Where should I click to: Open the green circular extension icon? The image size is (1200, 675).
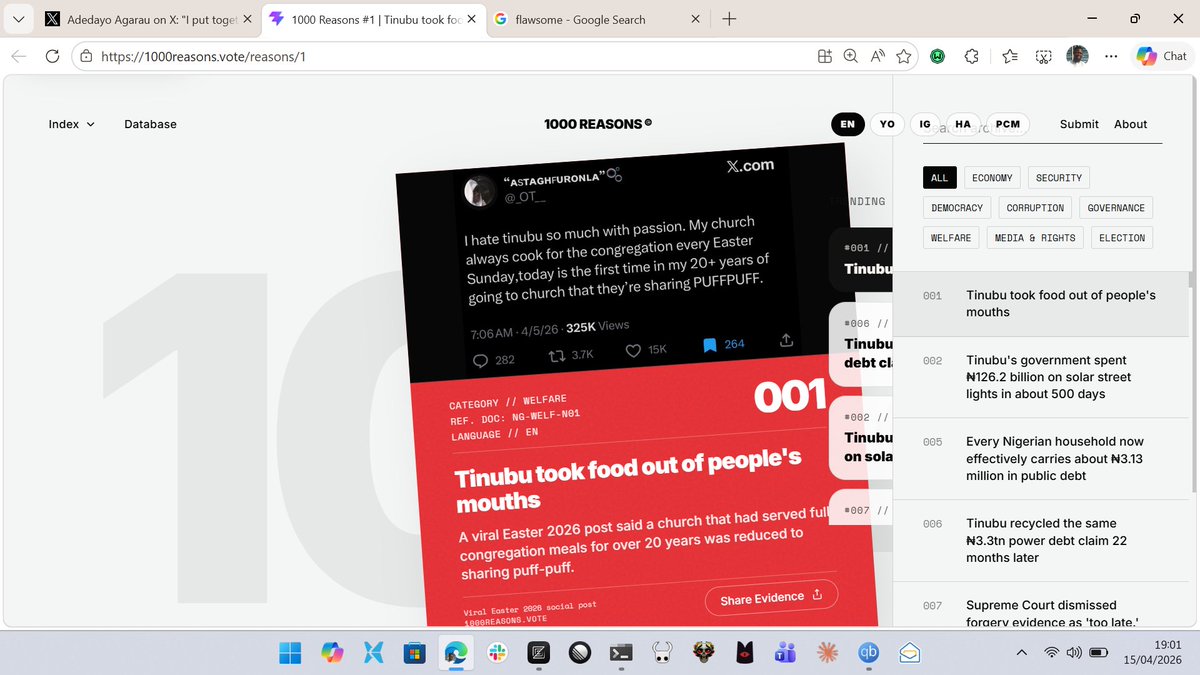[x=938, y=57]
